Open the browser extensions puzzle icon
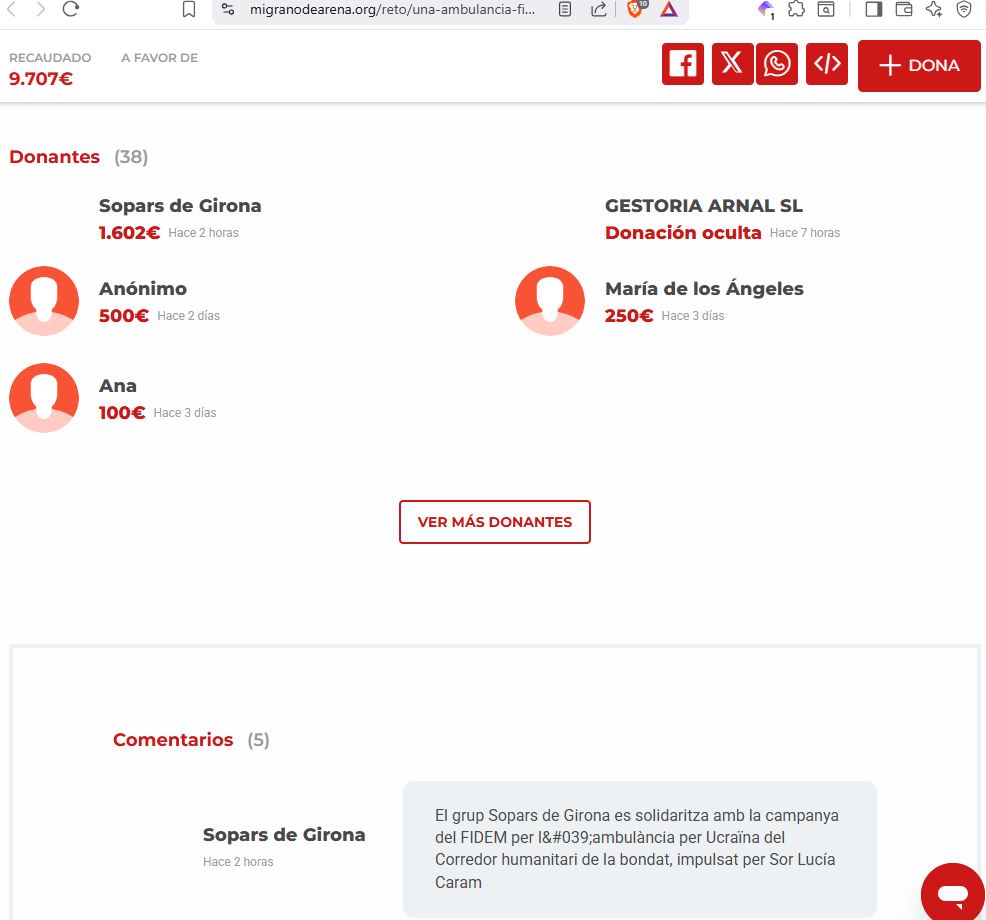The image size is (986, 920). pyautogui.click(x=796, y=9)
